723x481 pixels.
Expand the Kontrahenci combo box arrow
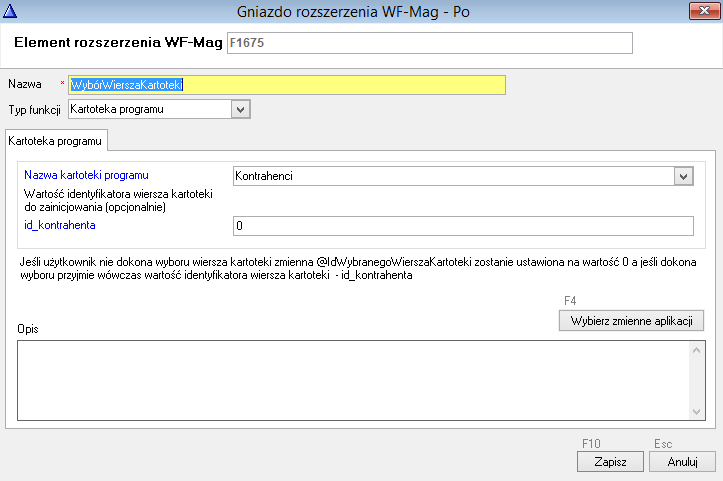point(683,176)
